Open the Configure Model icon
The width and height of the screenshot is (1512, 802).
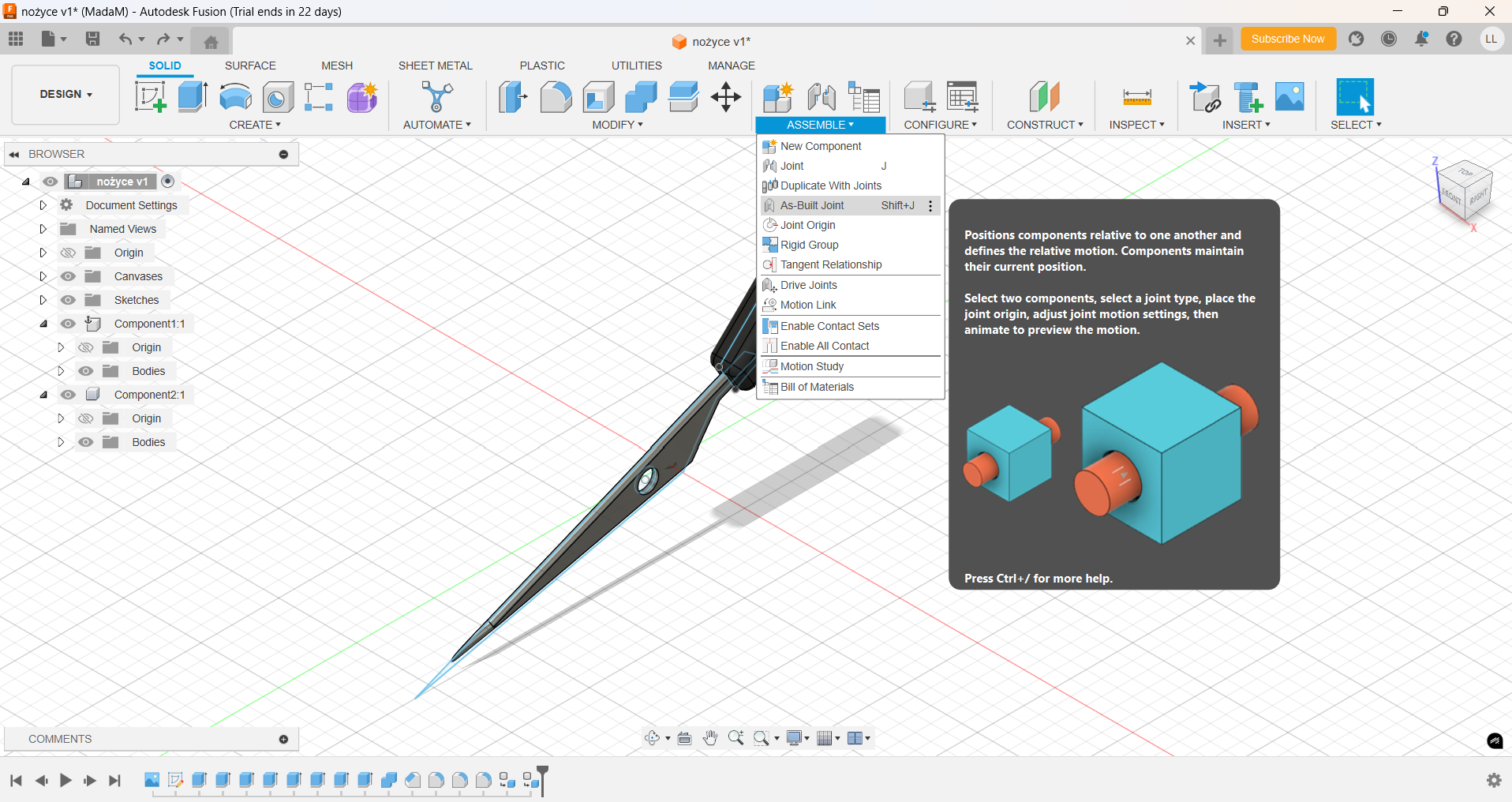(x=919, y=97)
